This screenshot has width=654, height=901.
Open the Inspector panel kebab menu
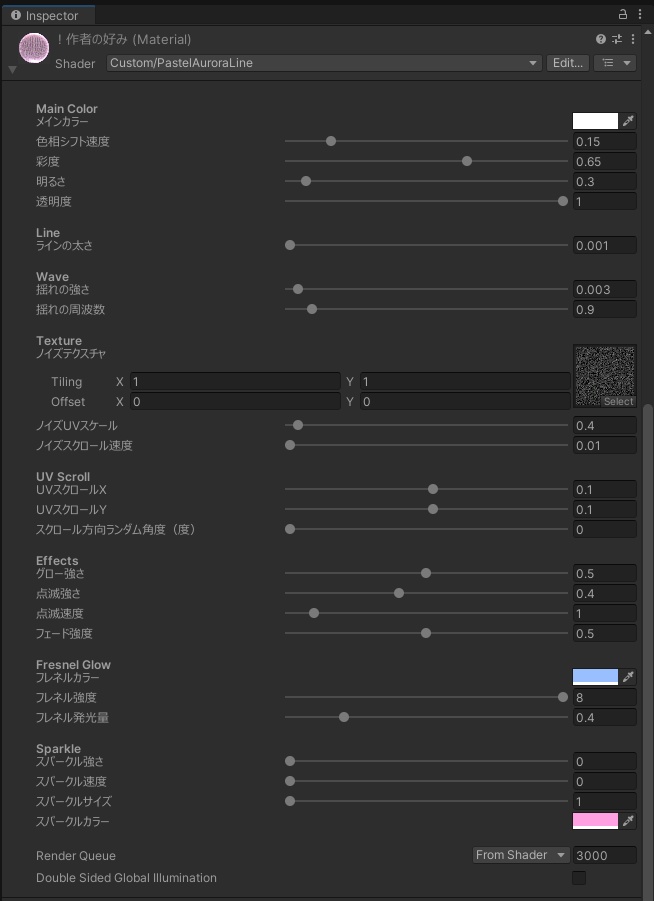640,14
